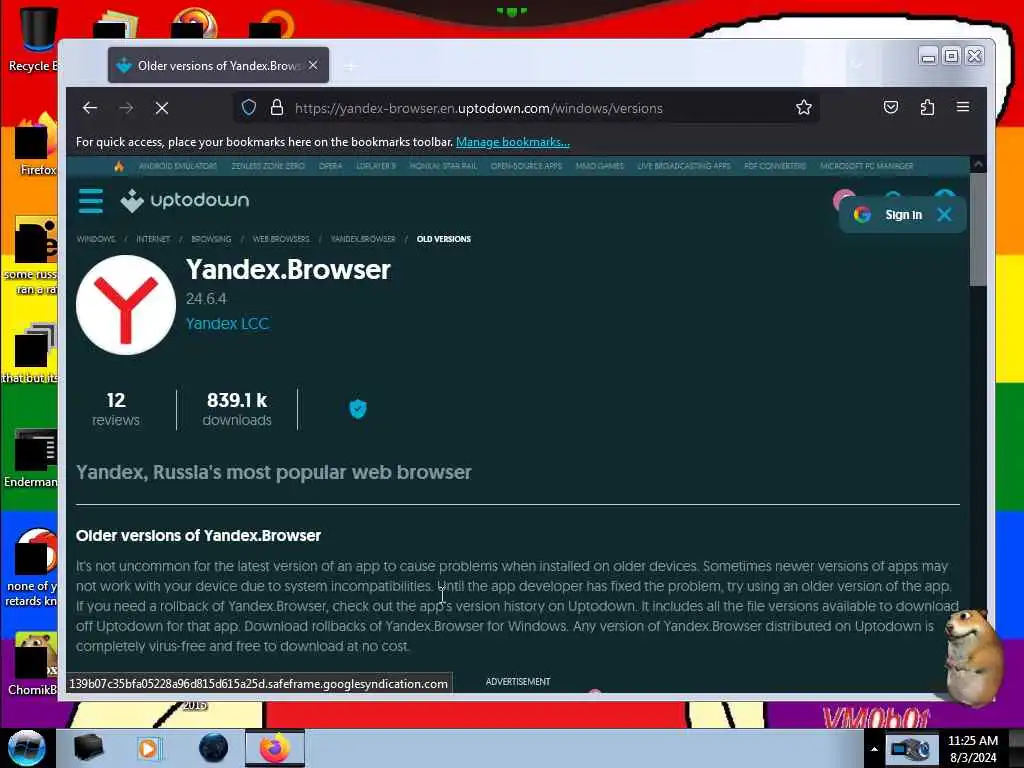Screen dimensions: 1024x768
Task: Click the camera icon in system tray
Action: pos(910,749)
